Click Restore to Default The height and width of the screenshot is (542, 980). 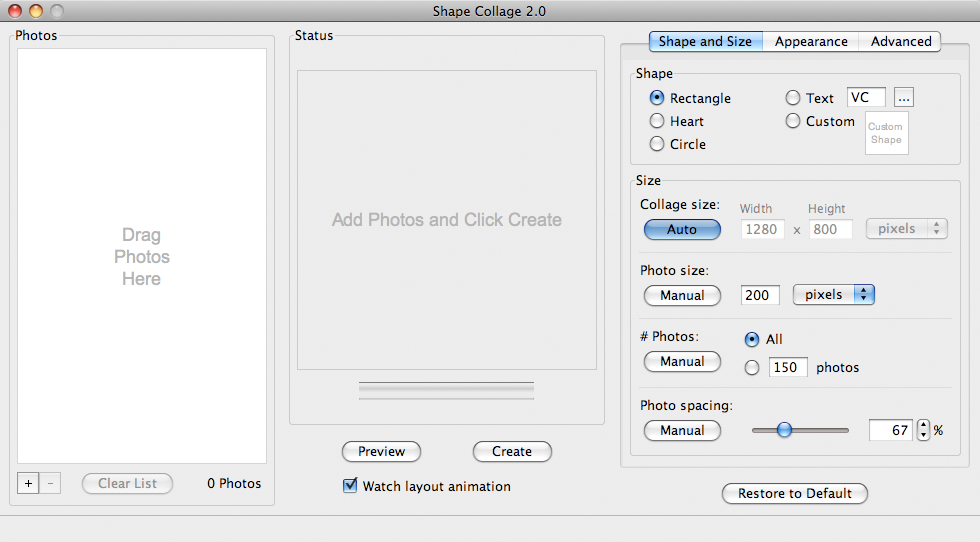[x=794, y=493]
